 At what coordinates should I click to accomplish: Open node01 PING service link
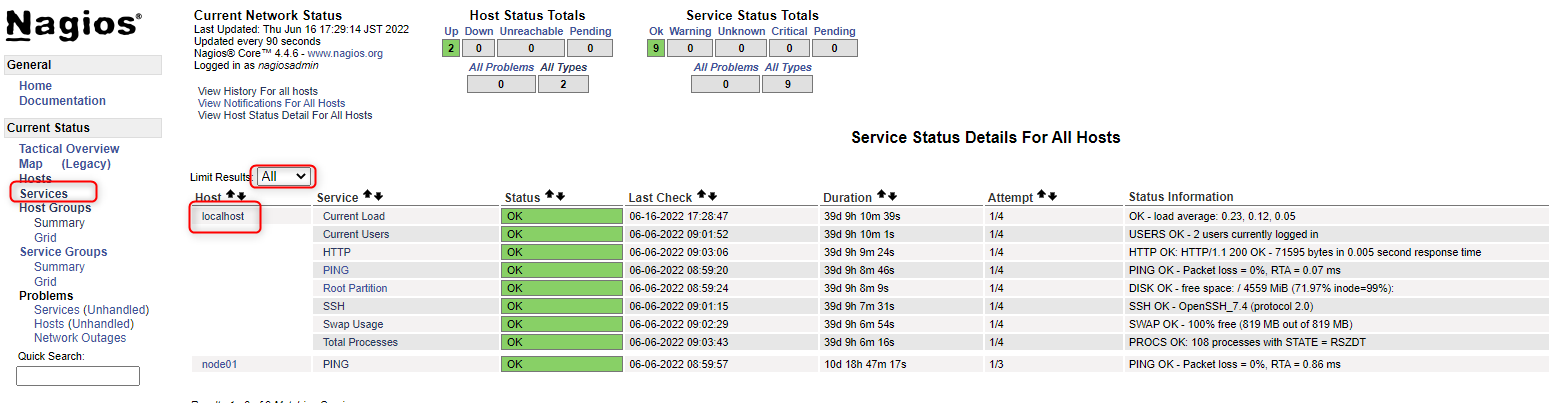tap(336, 364)
